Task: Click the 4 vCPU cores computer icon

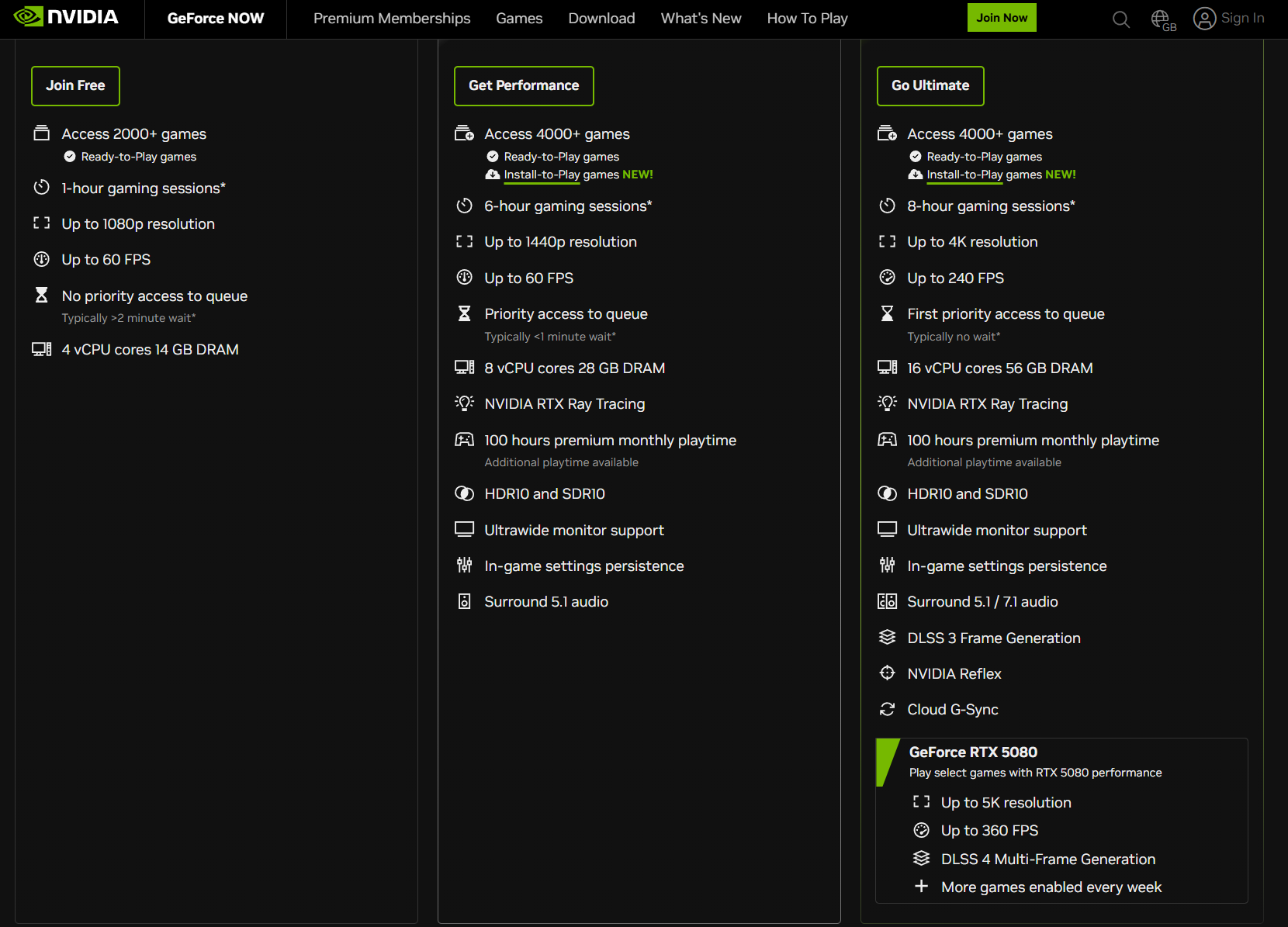Action: tap(42, 349)
